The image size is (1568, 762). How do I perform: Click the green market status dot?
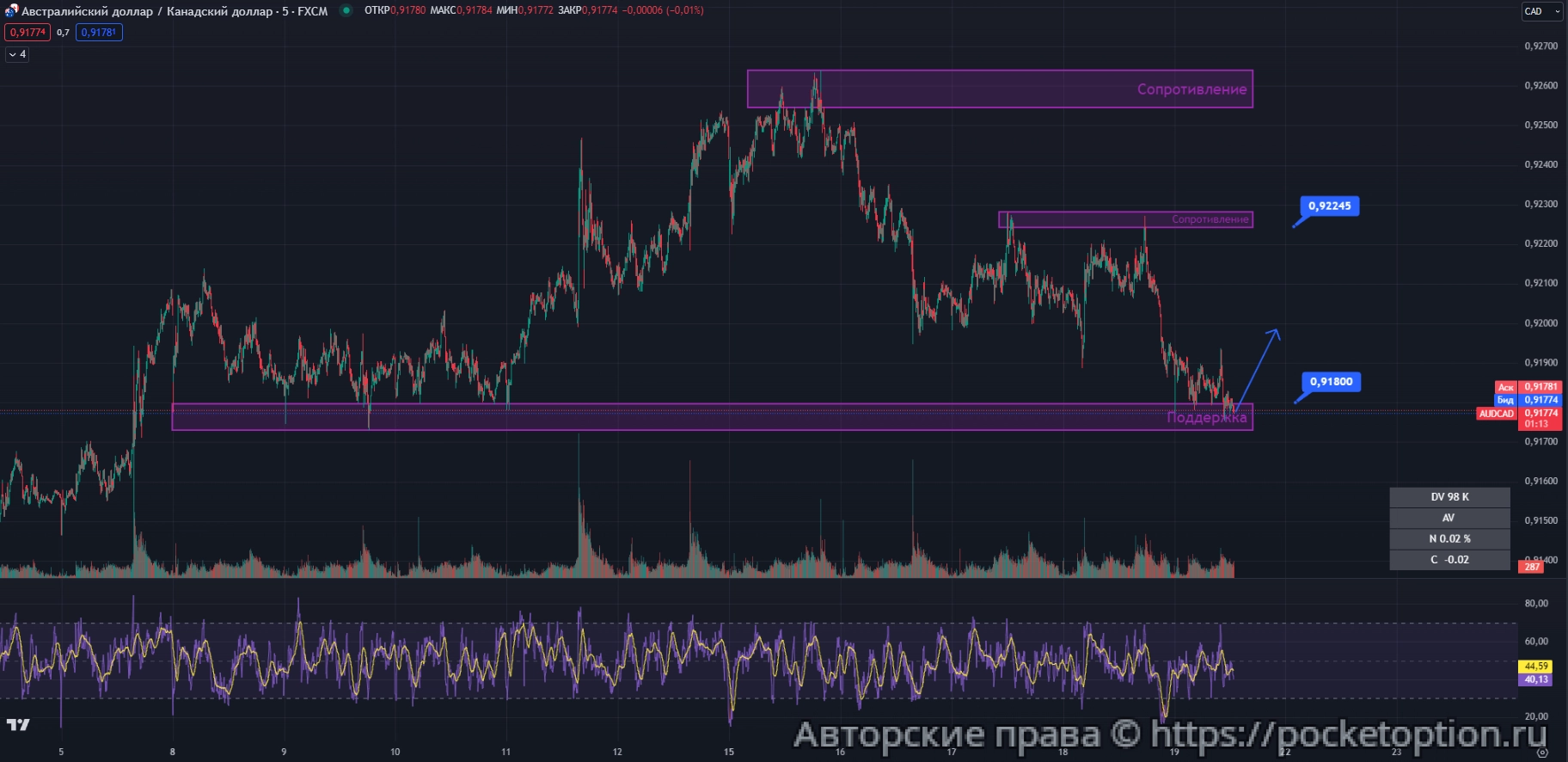[346, 11]
